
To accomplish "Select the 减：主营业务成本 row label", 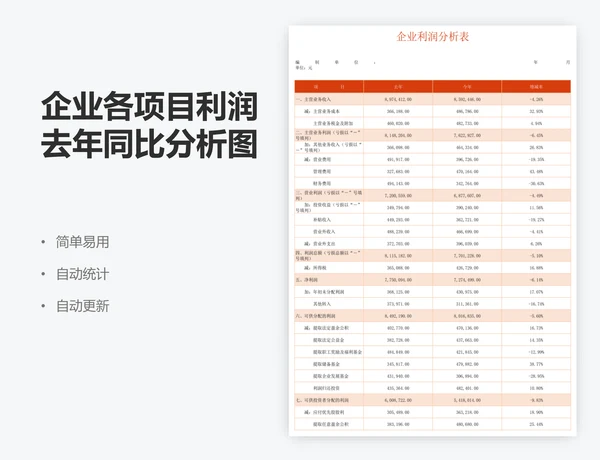I will point(322,111).
